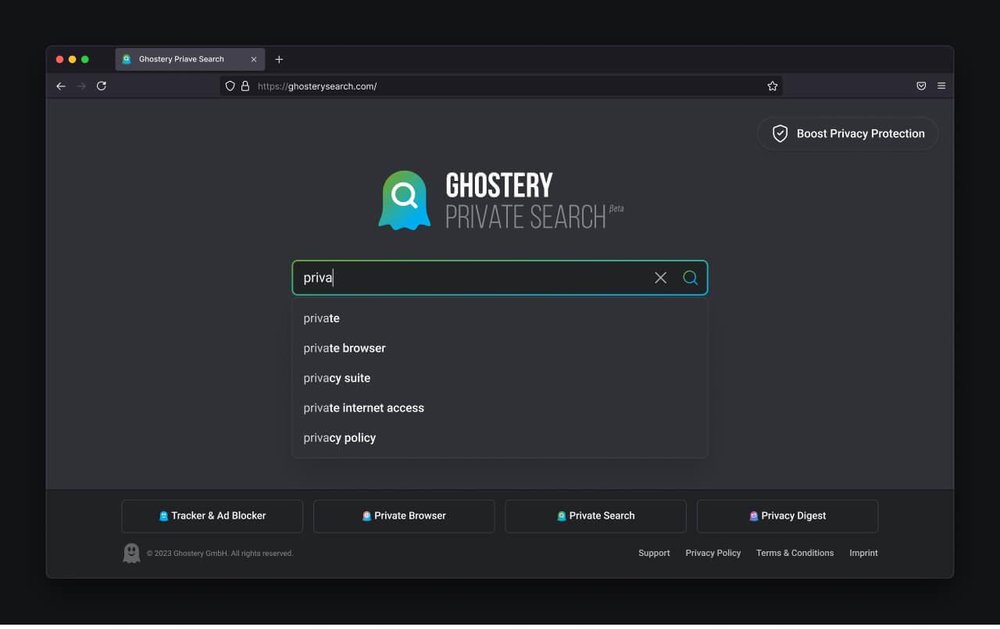
Task: Click the lock icon for site info
Action: click(245, 85)
